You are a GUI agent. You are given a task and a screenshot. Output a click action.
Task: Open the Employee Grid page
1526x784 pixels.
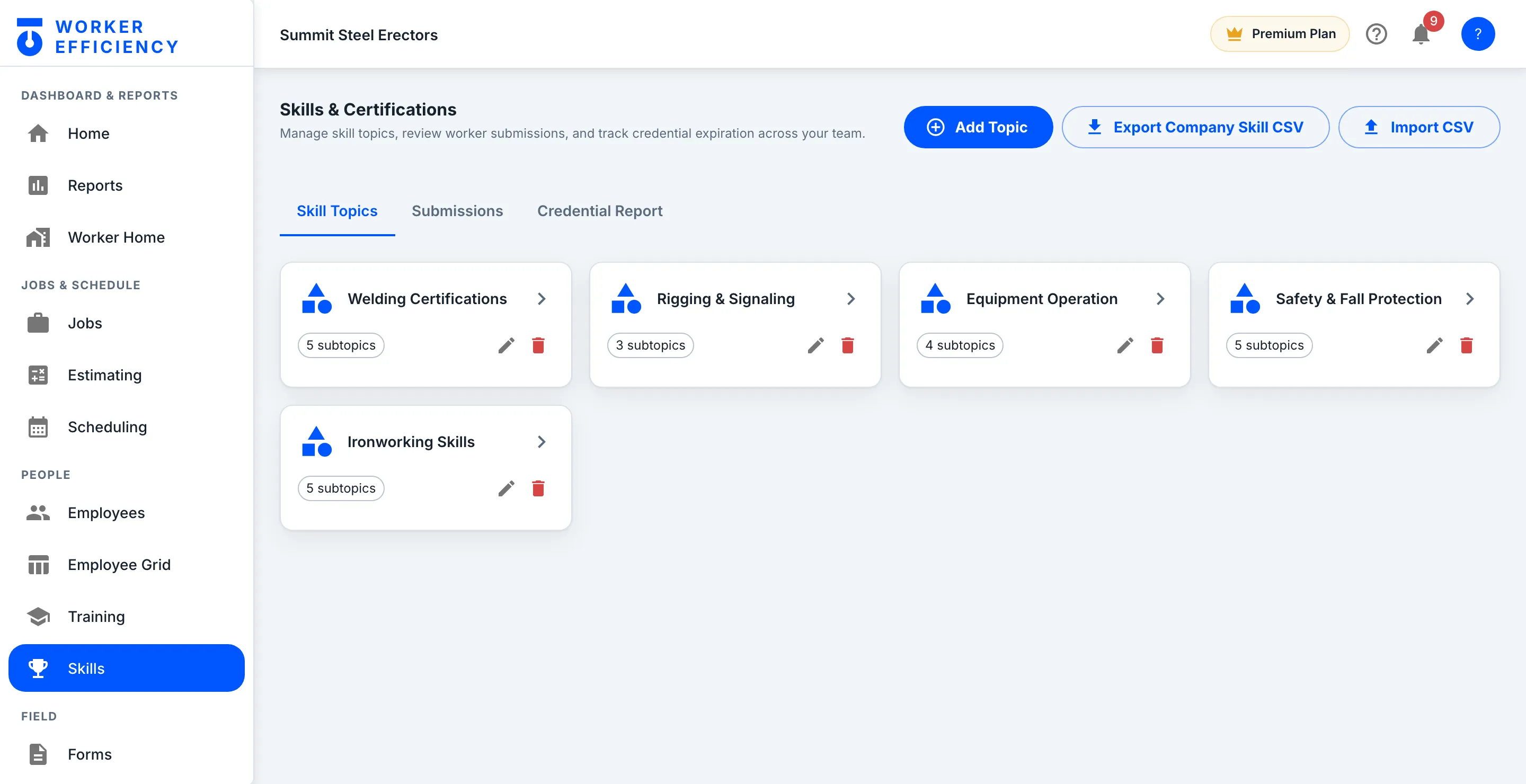(126, 565)
